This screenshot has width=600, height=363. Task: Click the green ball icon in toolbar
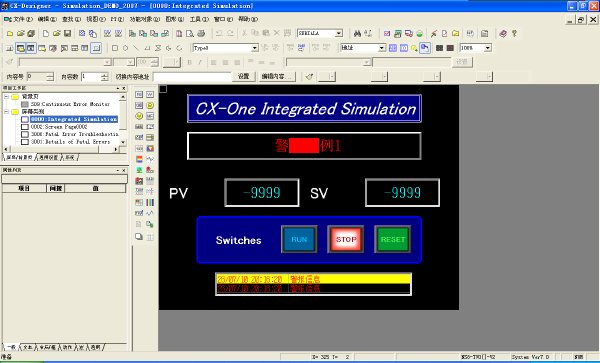[419, 34]
